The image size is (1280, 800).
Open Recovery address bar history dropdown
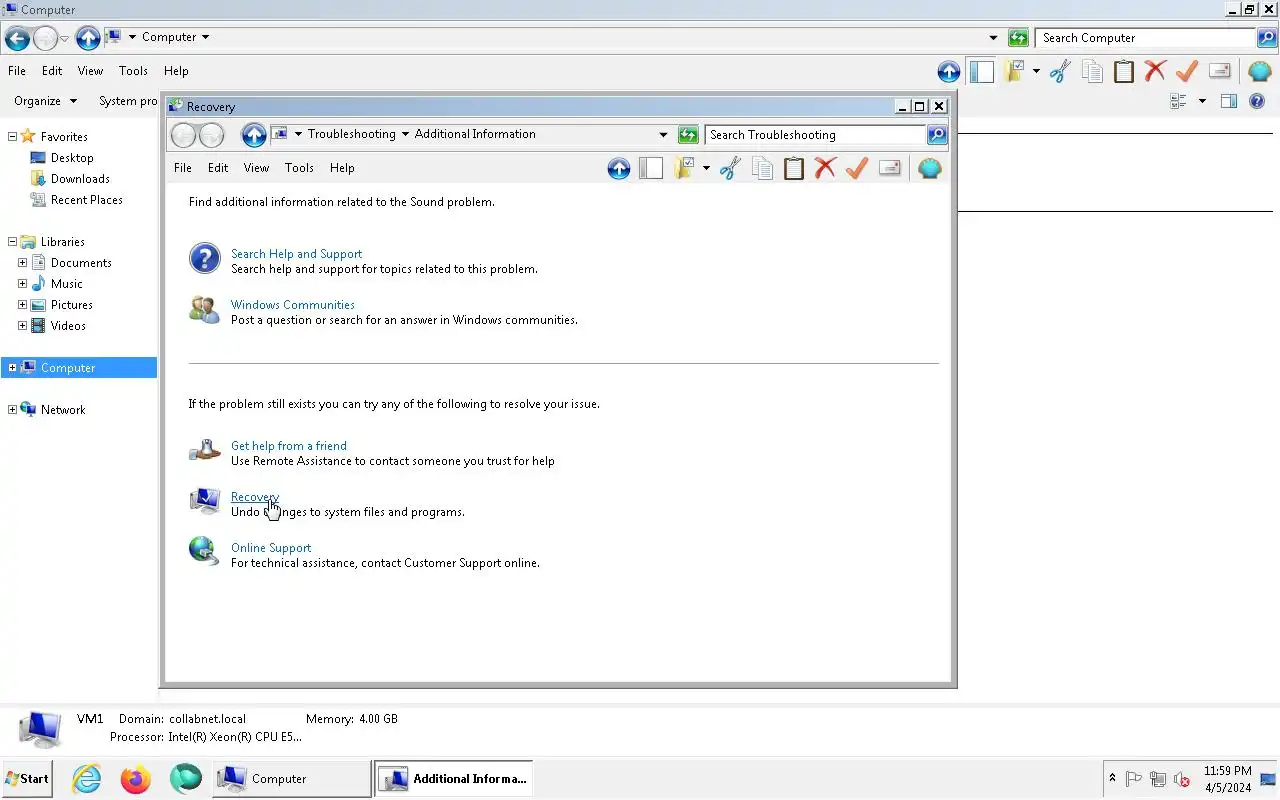point(663,135)
